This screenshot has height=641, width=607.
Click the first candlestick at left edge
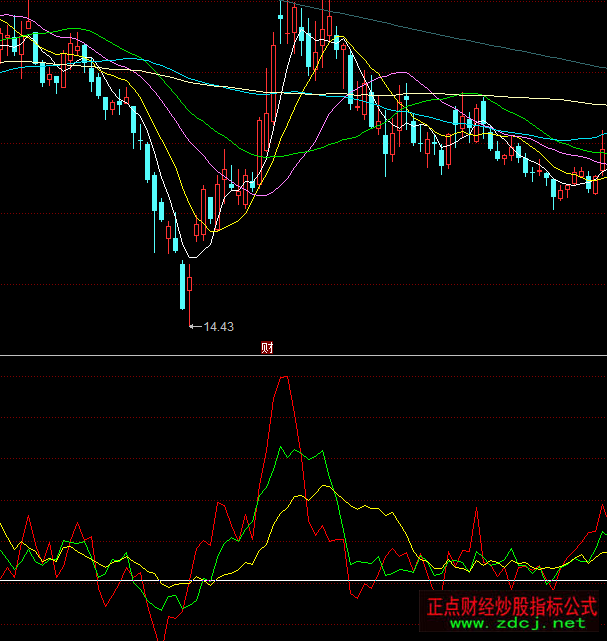(3, 43)
